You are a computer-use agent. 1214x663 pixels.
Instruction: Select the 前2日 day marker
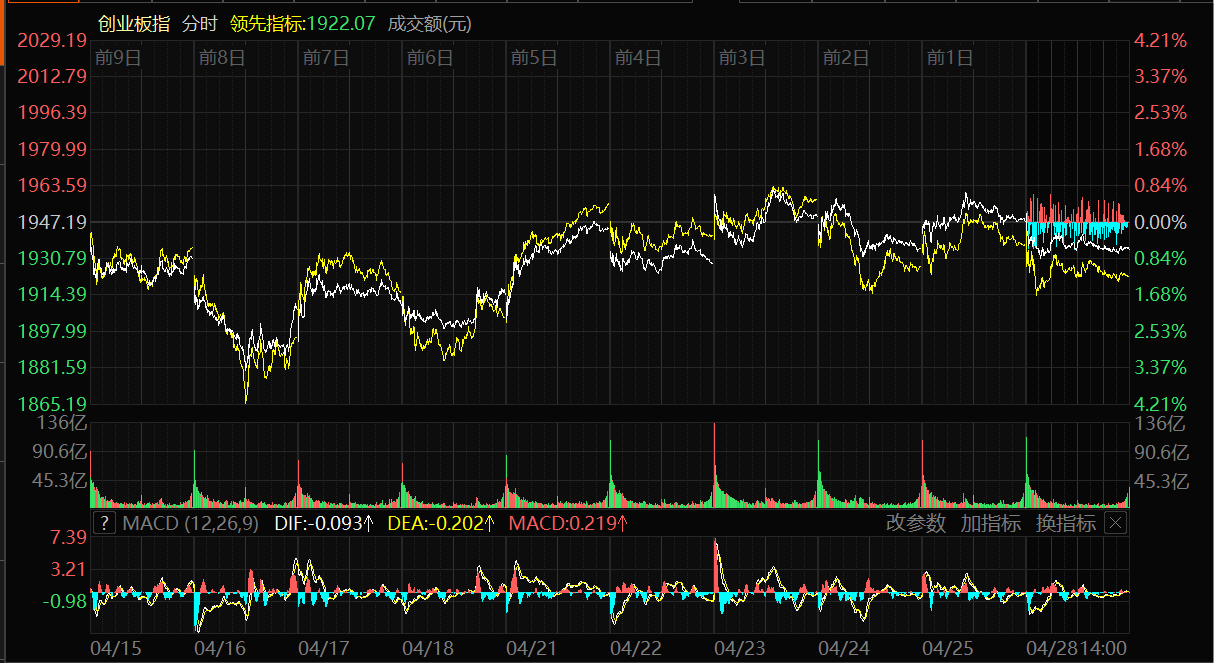tap(846, 58)
